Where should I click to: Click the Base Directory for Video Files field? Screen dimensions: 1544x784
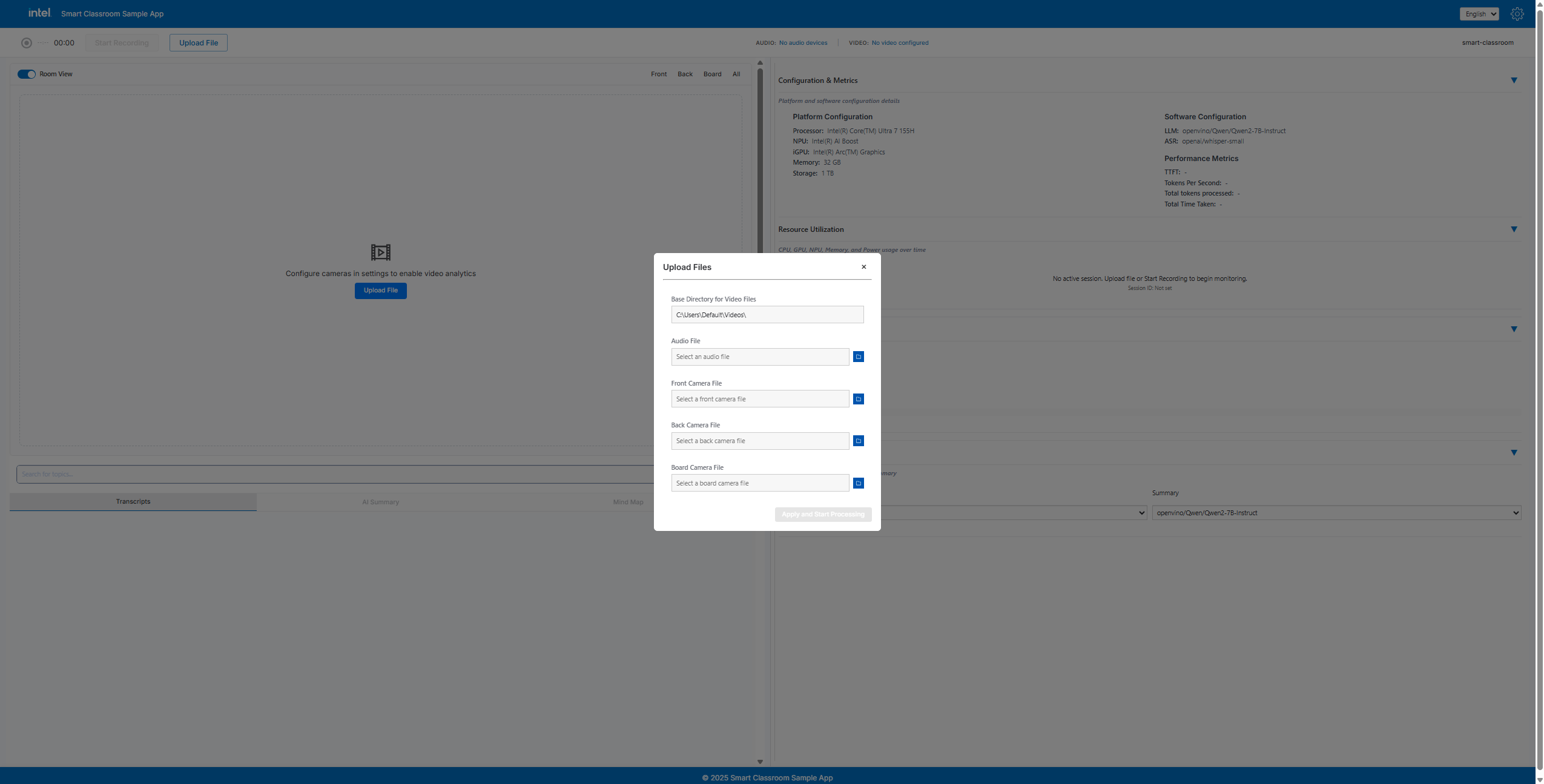(767, 314)
